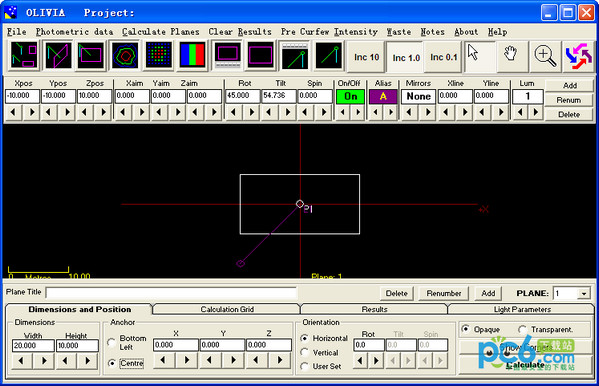This screenshot has width=599, height=386.
Task: Switch to the Calculation Grid tab
Action: pos(227,309)
